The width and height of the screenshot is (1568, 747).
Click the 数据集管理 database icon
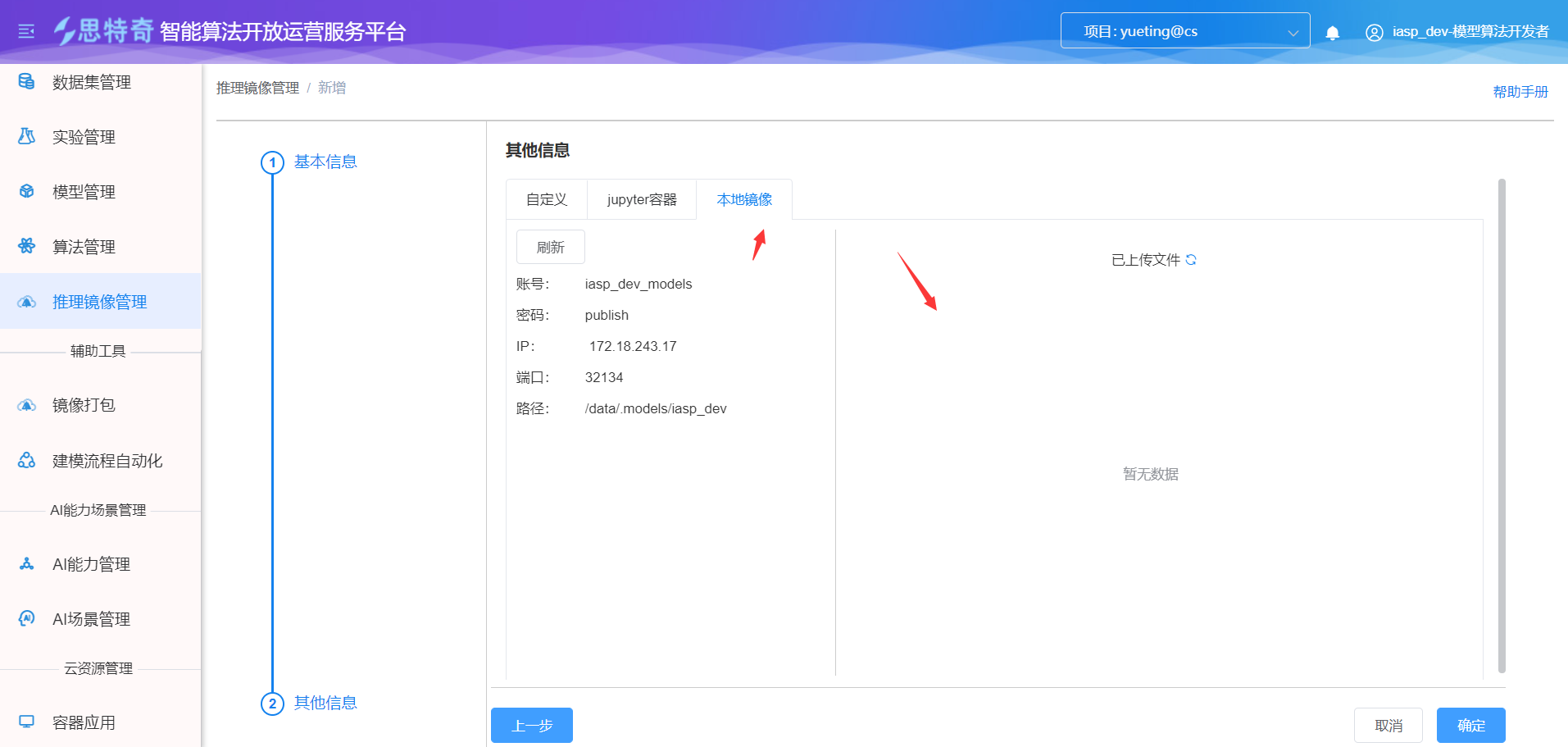point(26,81)
